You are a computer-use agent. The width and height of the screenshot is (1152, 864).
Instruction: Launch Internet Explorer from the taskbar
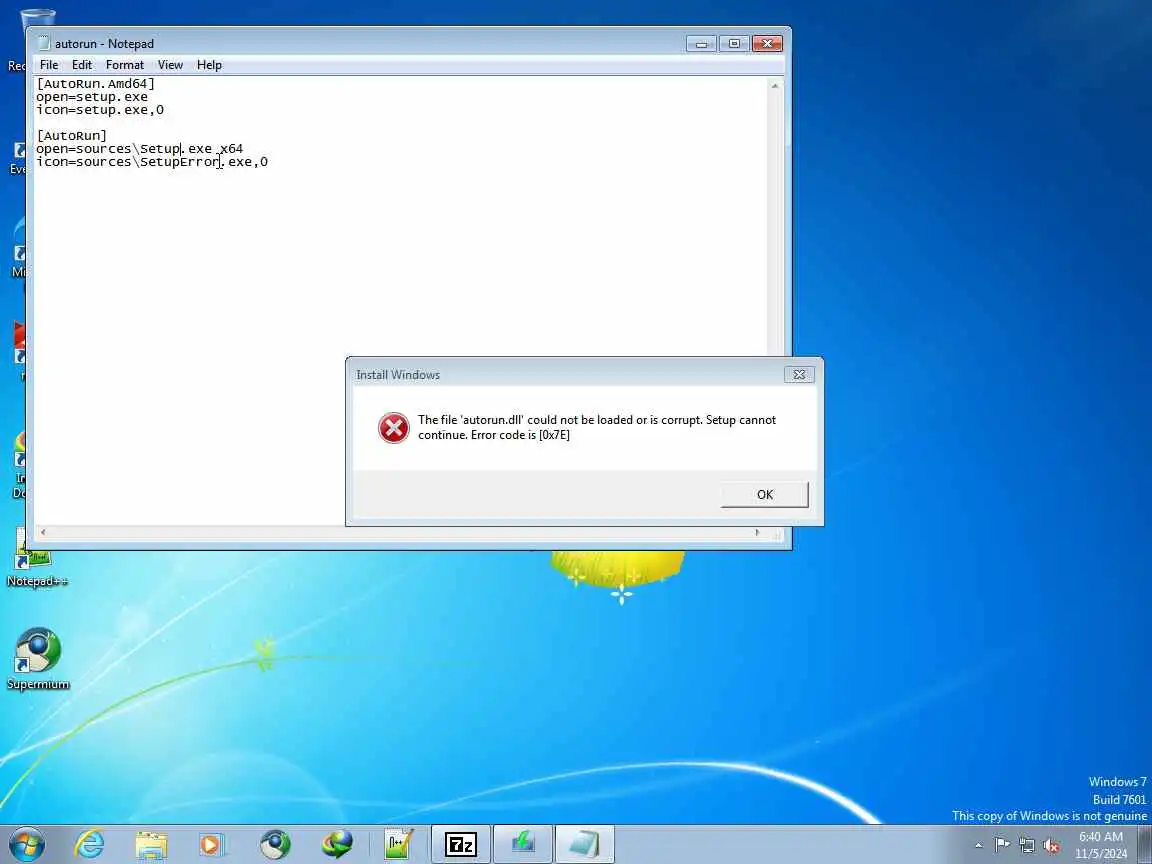pos(90,844)
